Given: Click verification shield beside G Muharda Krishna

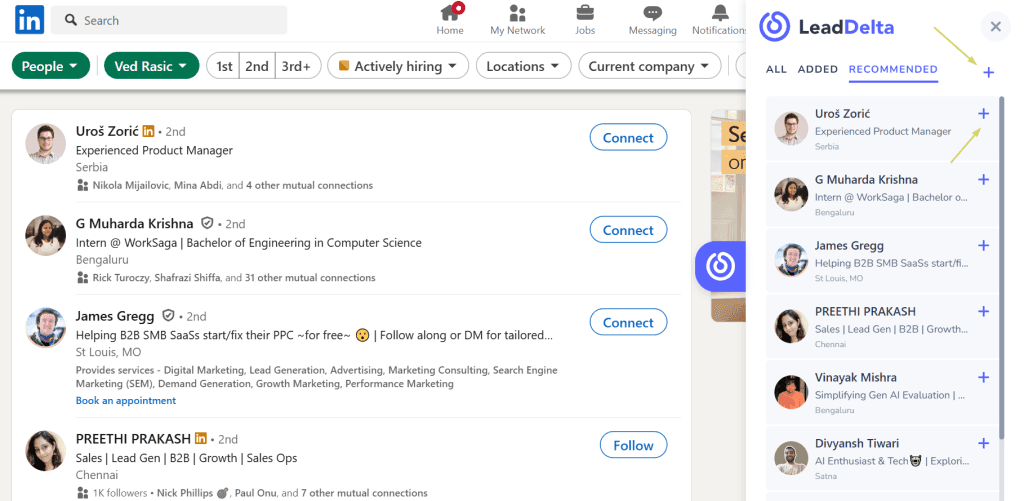Looking at the screenshot, I should [207, 223].
